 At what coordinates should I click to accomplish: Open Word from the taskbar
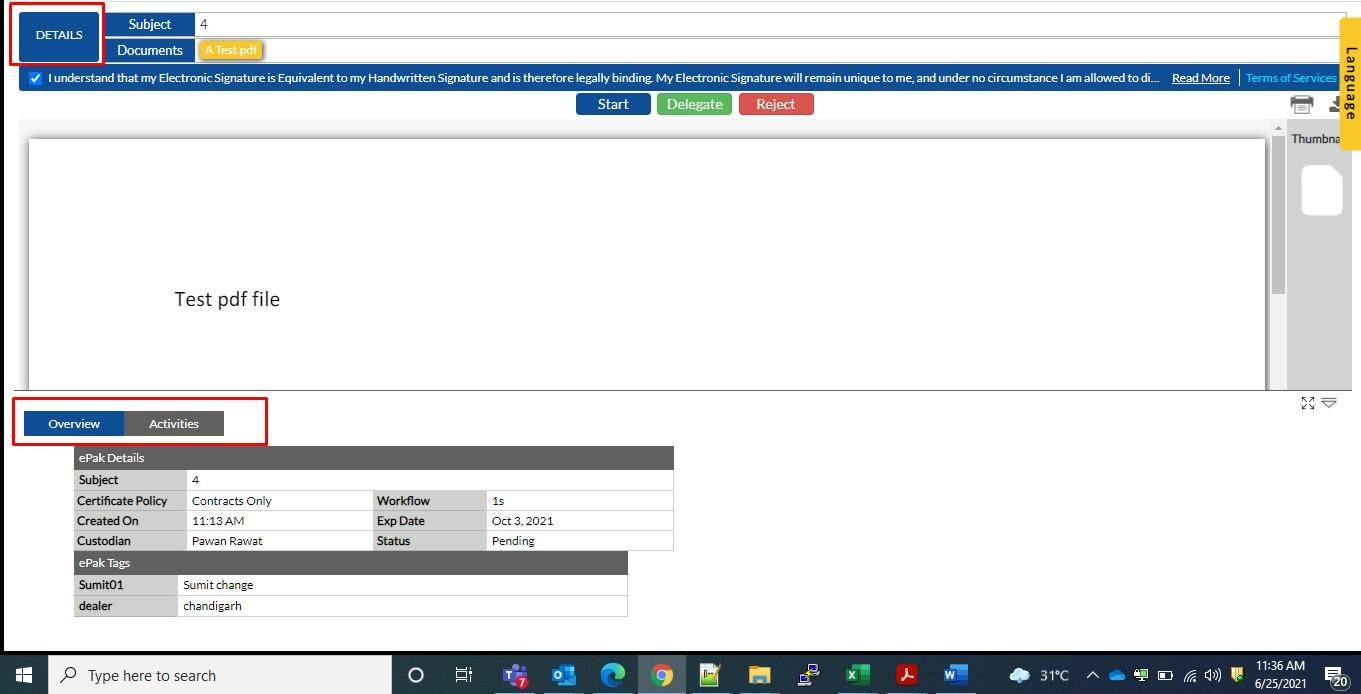coord(955,675)
